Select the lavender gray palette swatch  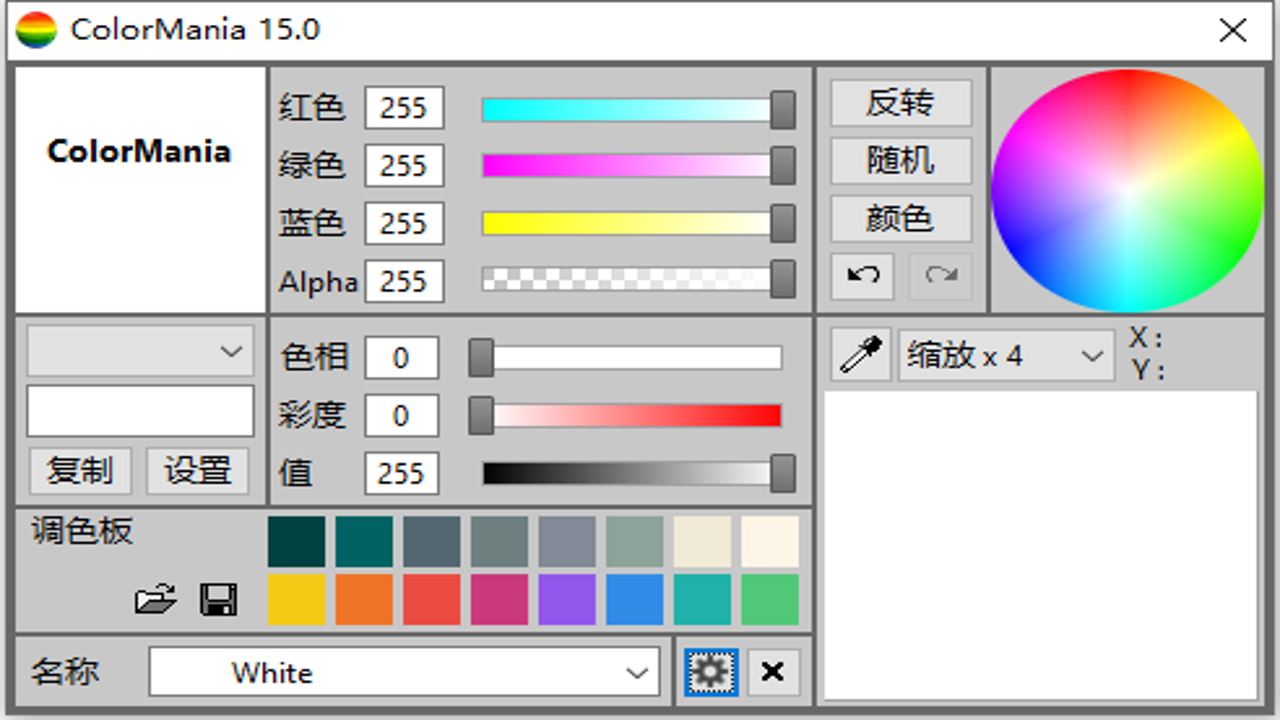coord(567,541)
